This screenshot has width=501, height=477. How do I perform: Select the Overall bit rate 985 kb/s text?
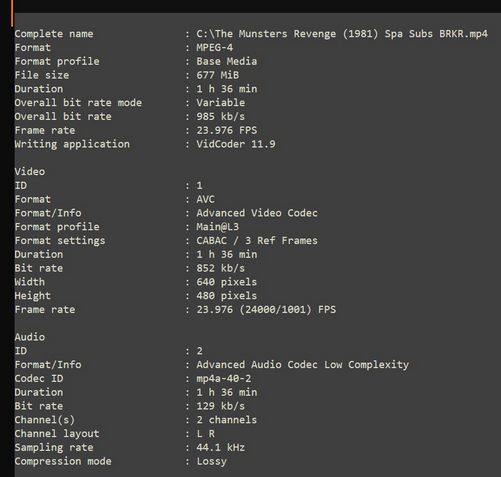220,116
